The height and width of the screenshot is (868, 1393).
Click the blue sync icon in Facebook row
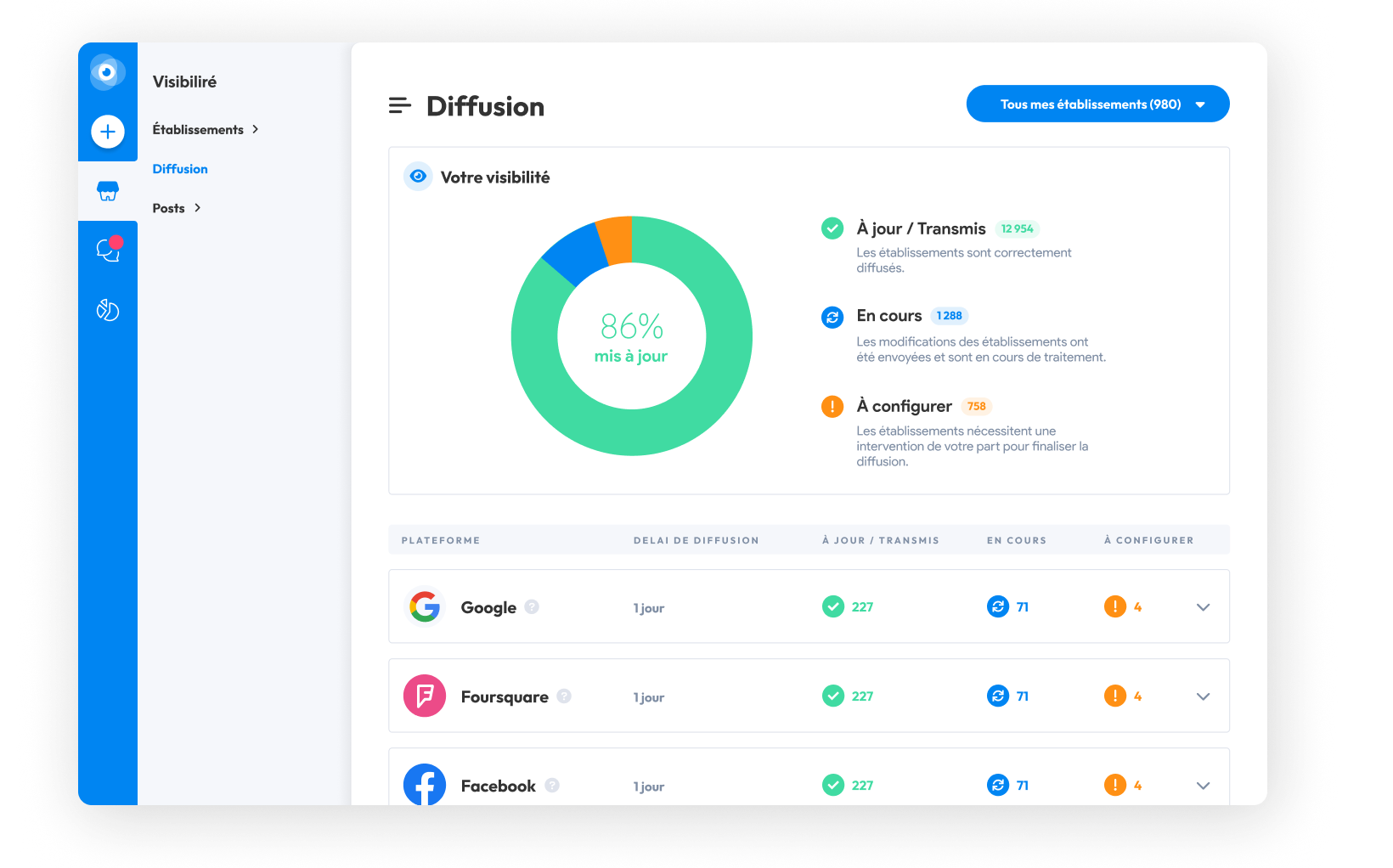(998, 785)
